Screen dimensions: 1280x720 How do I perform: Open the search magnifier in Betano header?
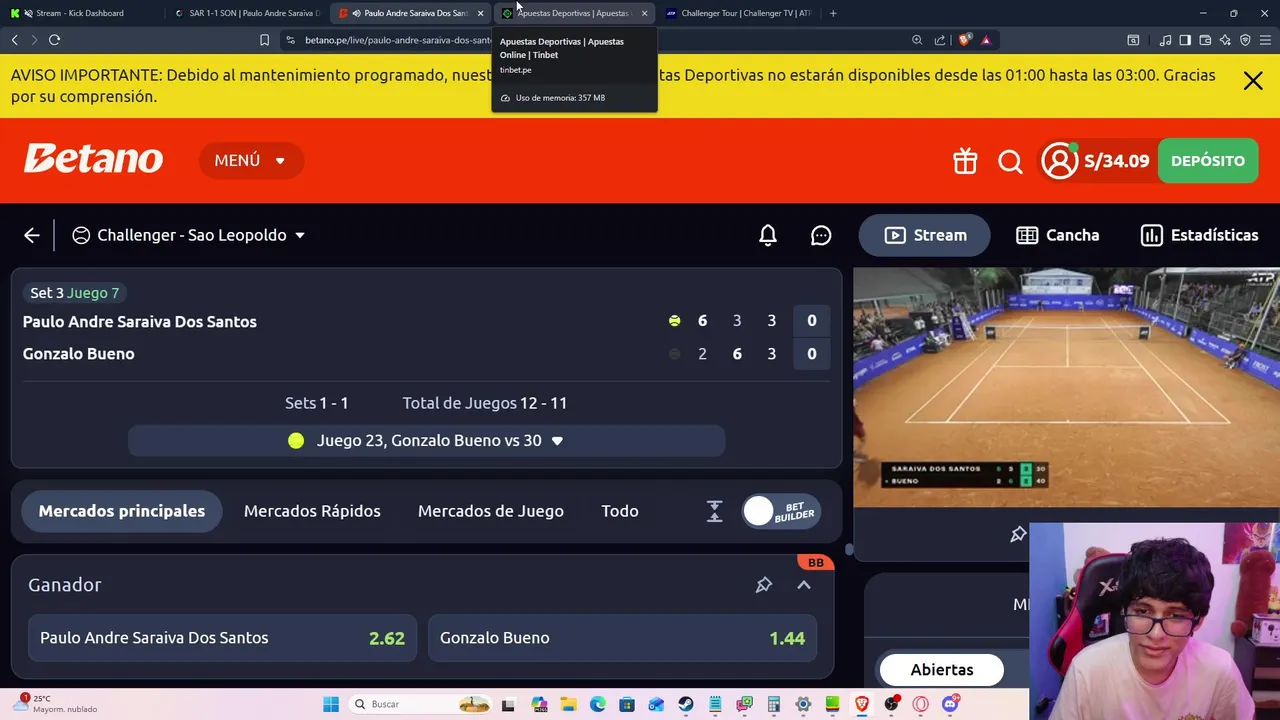click(x=1010, y=161)
